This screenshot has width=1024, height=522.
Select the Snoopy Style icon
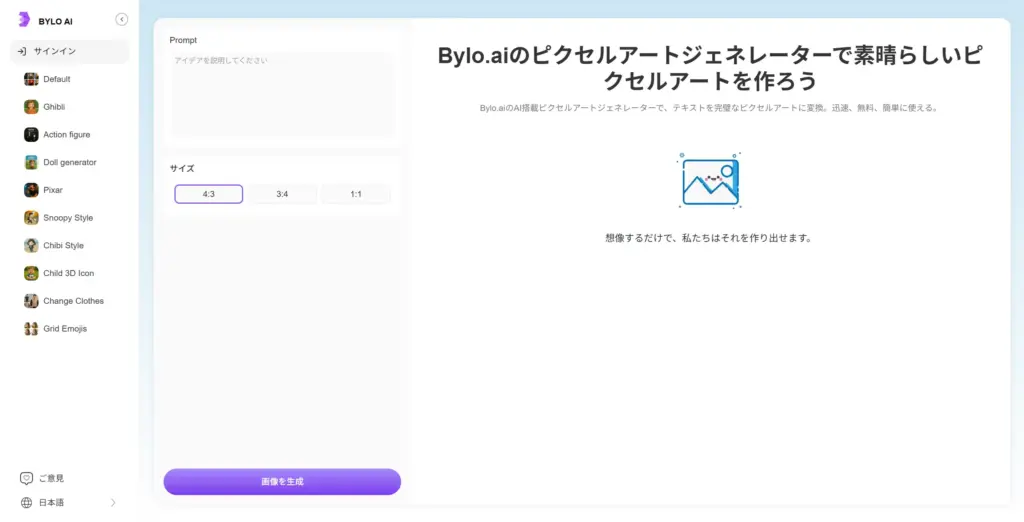point(31,218)
